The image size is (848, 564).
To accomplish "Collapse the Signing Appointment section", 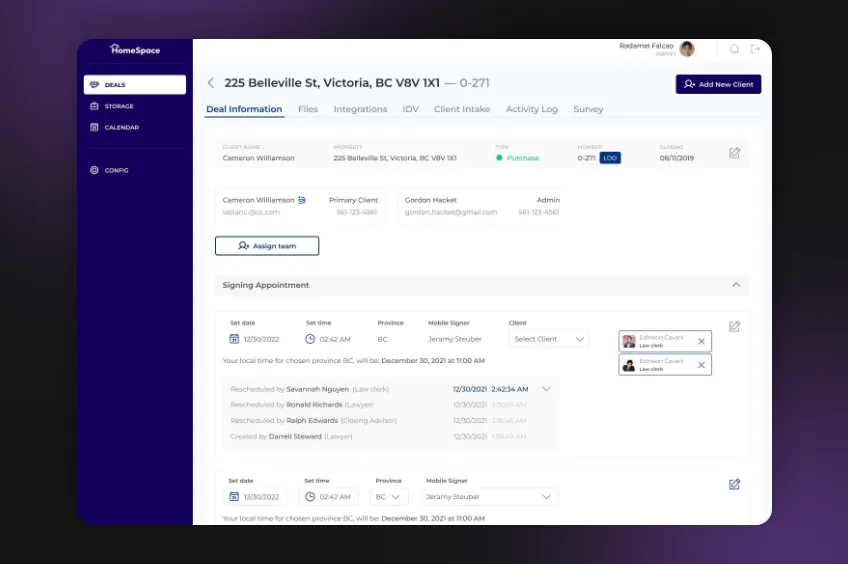I will [736, 285].
